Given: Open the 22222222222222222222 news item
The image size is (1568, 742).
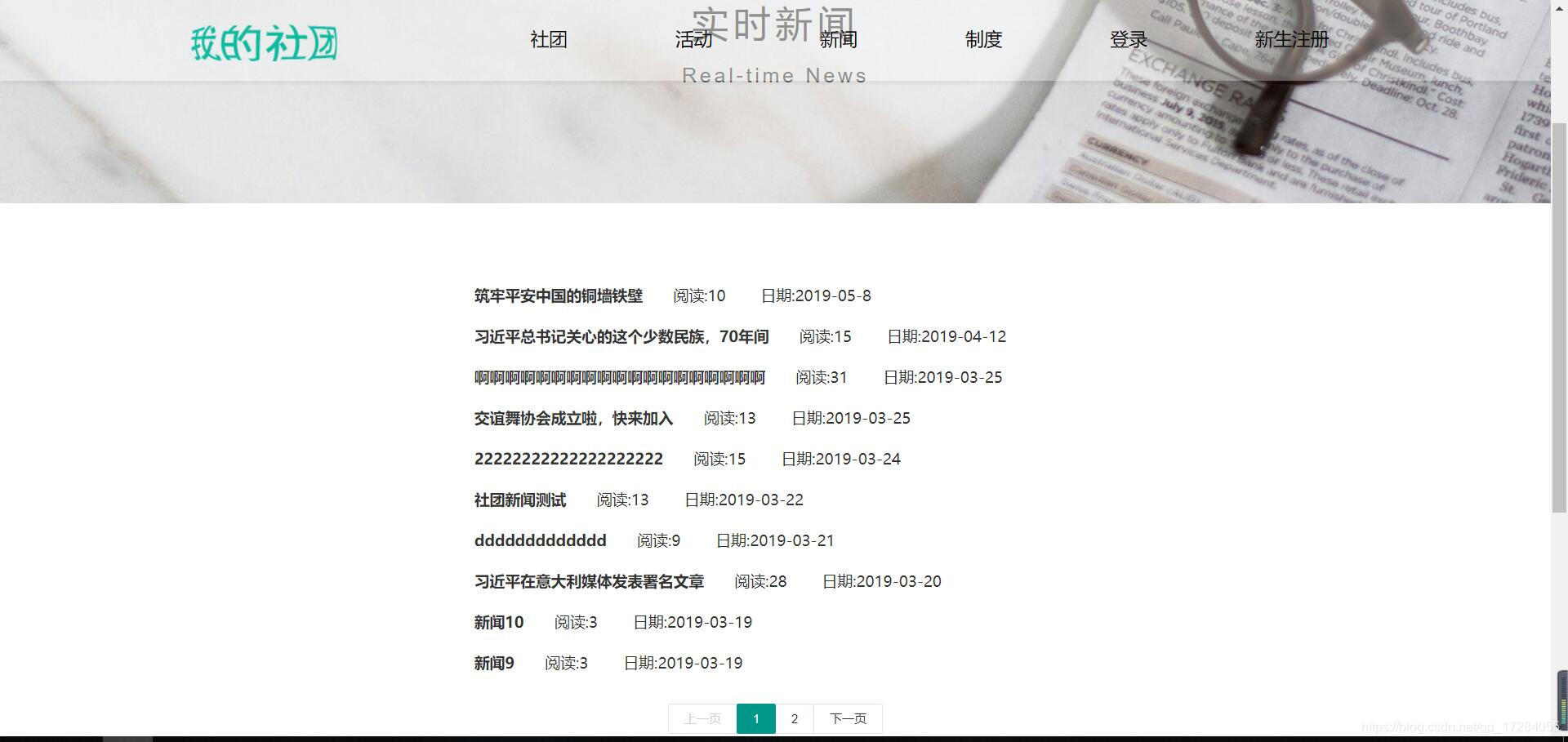Looking at the screenshot, I should pyautogui.click(x=568, y=459).
